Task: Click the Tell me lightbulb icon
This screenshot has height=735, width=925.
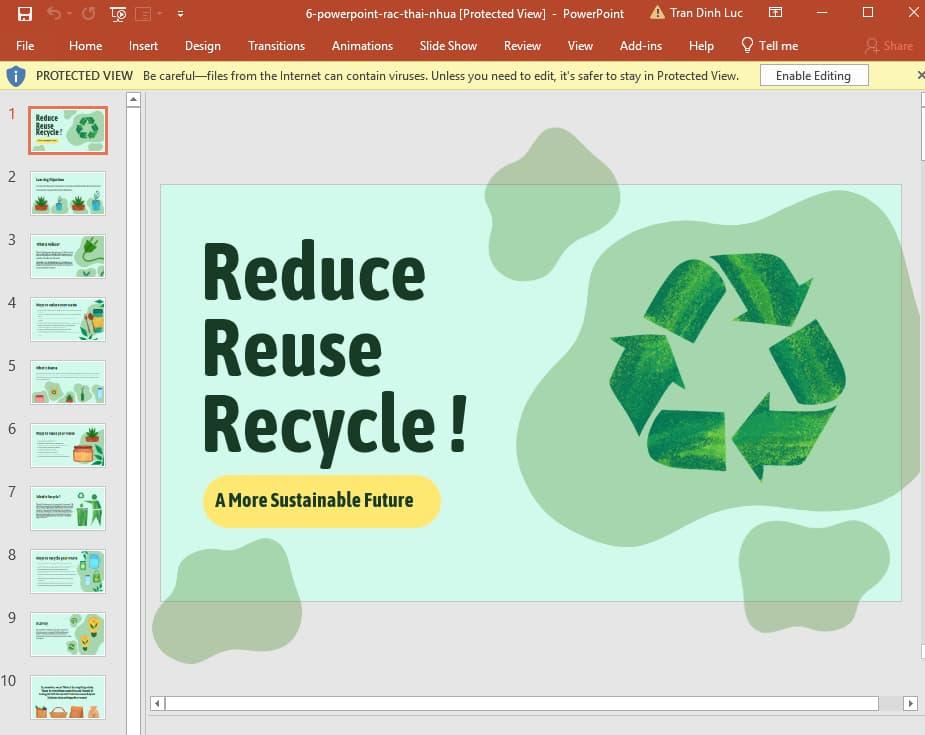Action: [747, 45]
